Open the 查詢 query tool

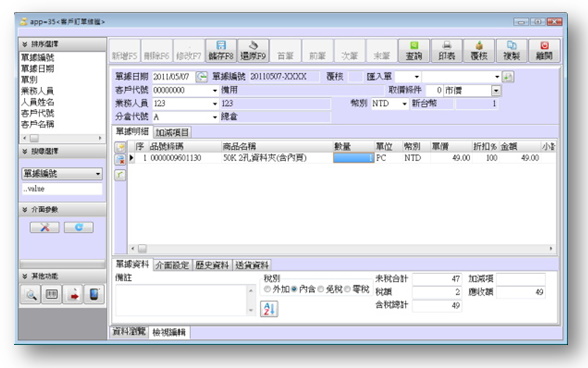click(x=414, y=50)
